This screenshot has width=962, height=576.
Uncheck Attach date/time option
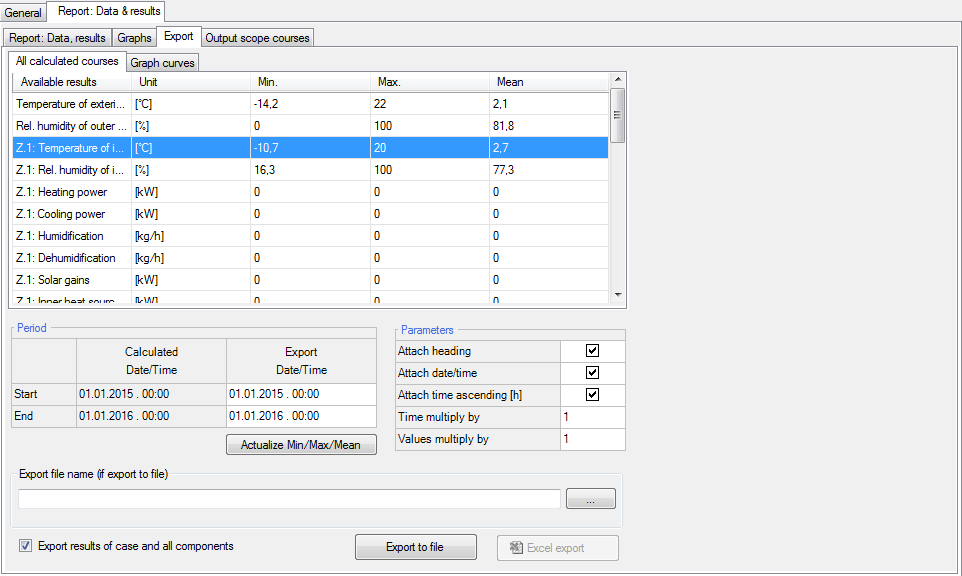pos(592,373)
